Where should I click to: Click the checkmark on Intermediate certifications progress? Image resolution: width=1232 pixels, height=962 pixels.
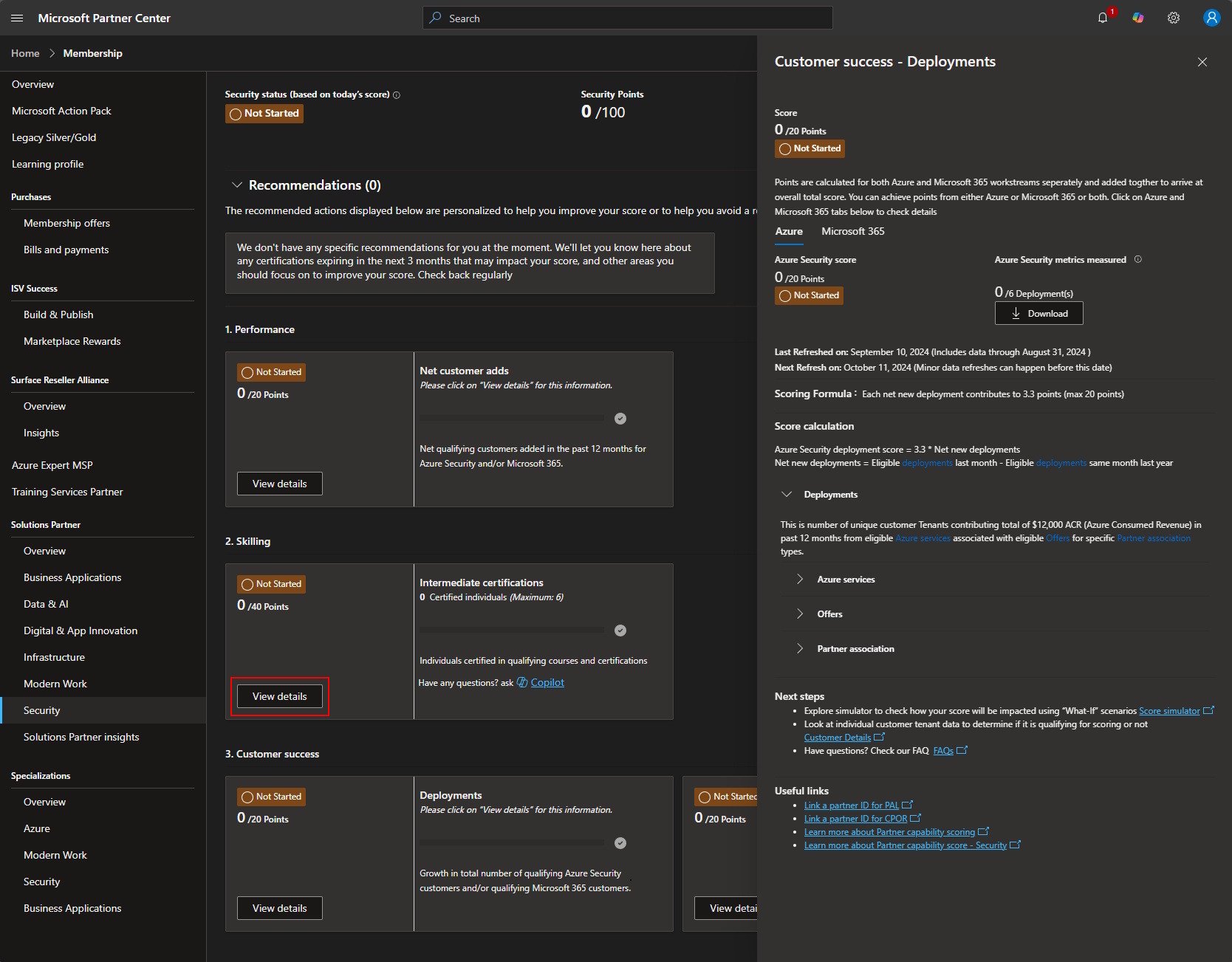(x=620, y=631)
